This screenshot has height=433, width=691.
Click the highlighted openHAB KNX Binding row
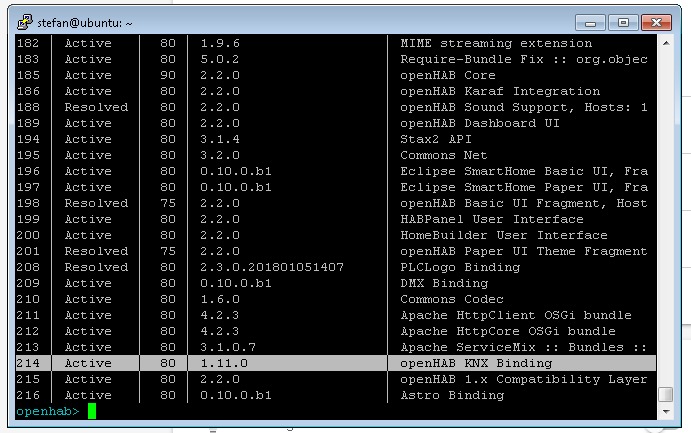[335, 363]
